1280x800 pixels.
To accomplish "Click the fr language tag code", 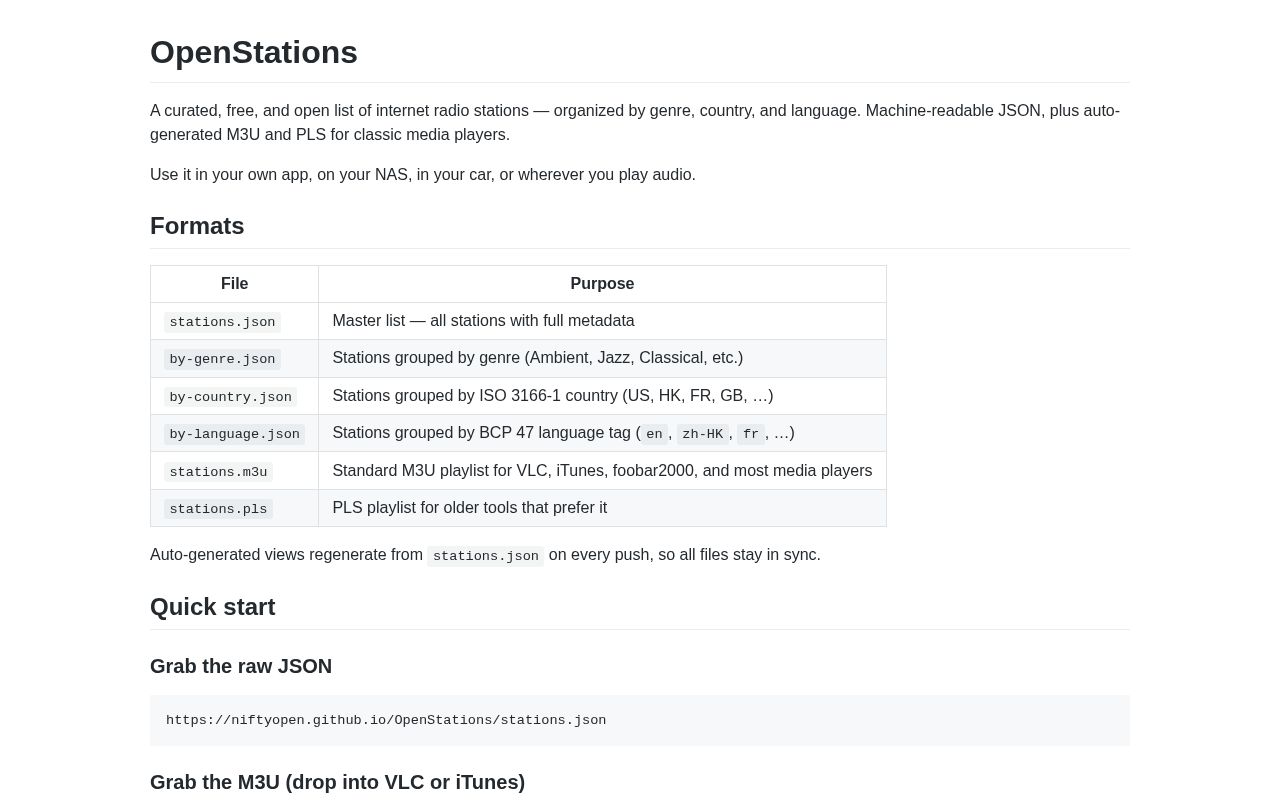I will [x=751, y=434].
